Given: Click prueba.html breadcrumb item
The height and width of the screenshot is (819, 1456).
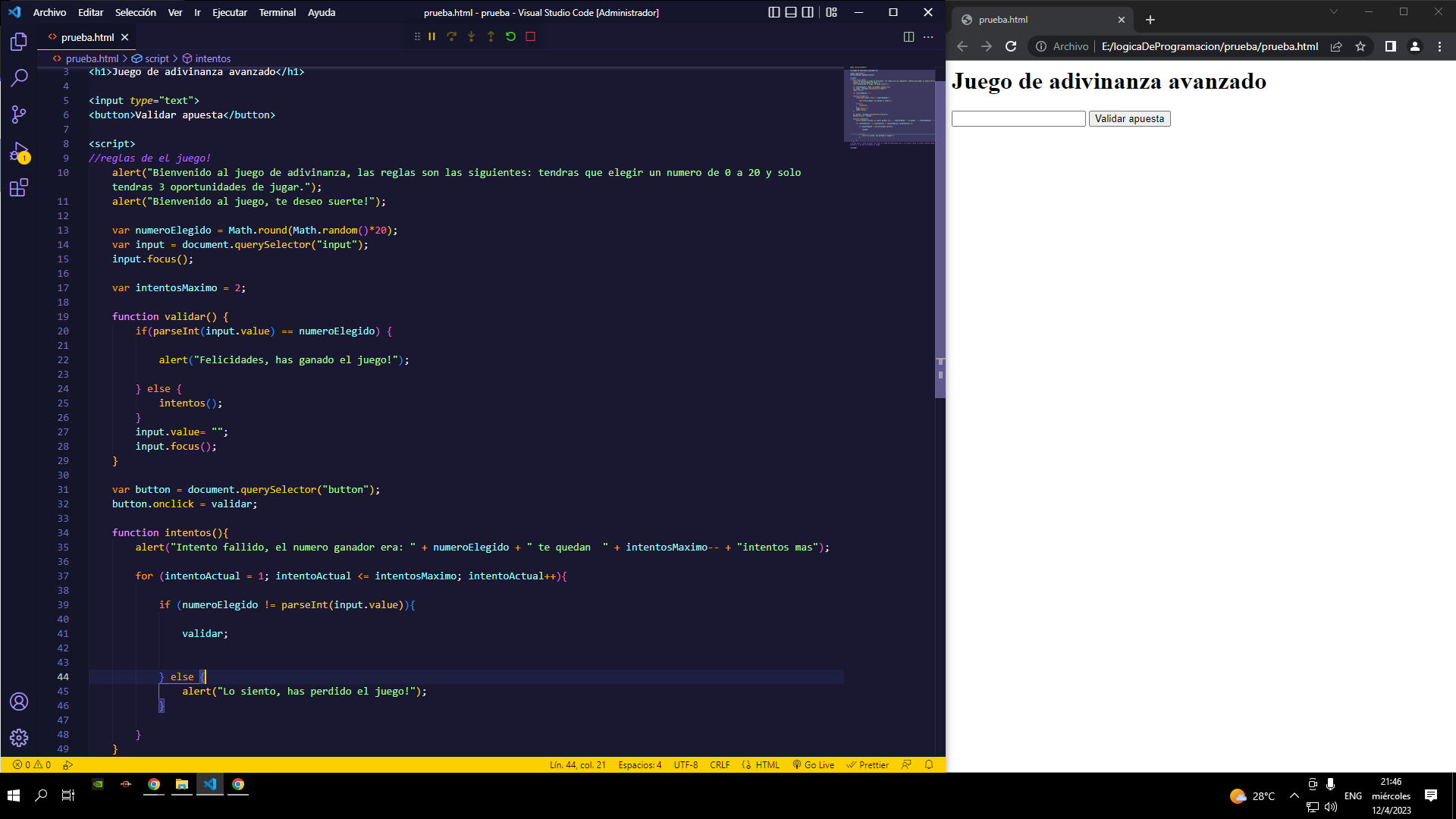Looking at the screenshot, I should [x=86, y=58].
